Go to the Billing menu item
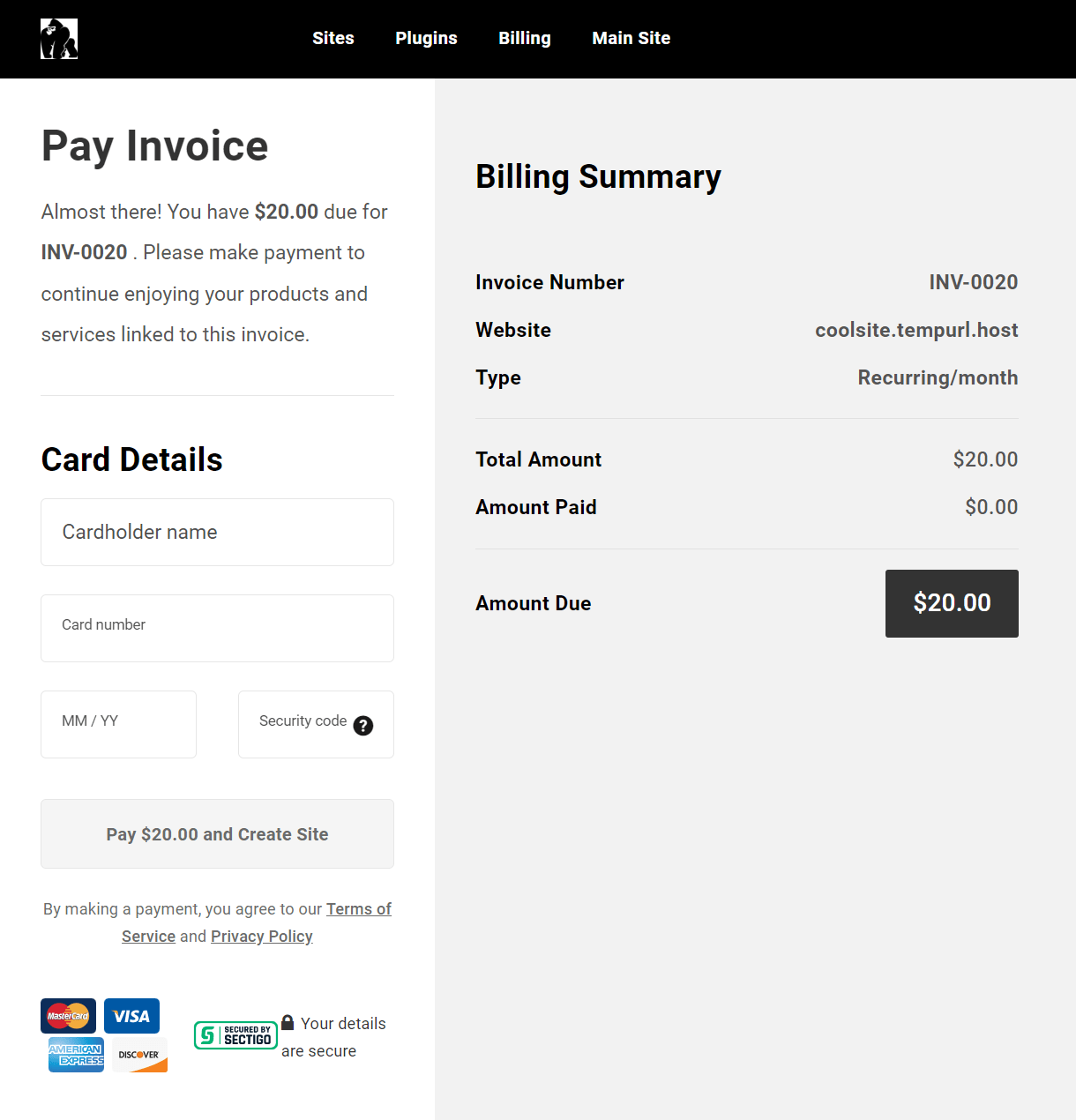1076x1120 pixels. point(525,38)
